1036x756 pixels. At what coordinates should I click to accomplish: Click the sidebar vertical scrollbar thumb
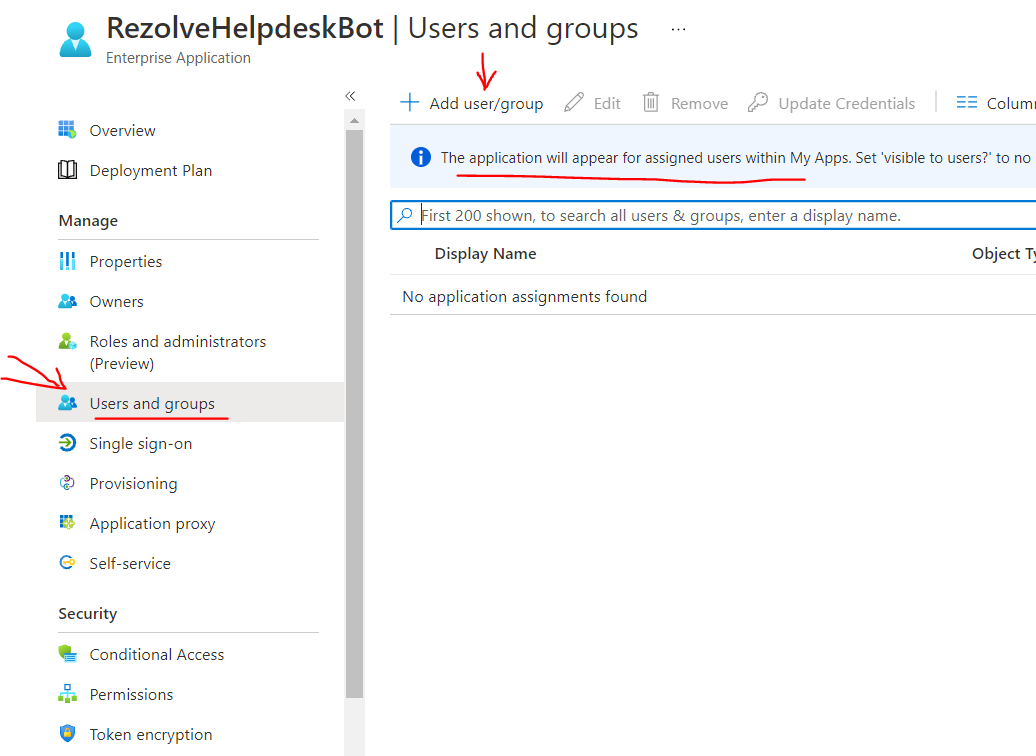click(x=354, y=414)
